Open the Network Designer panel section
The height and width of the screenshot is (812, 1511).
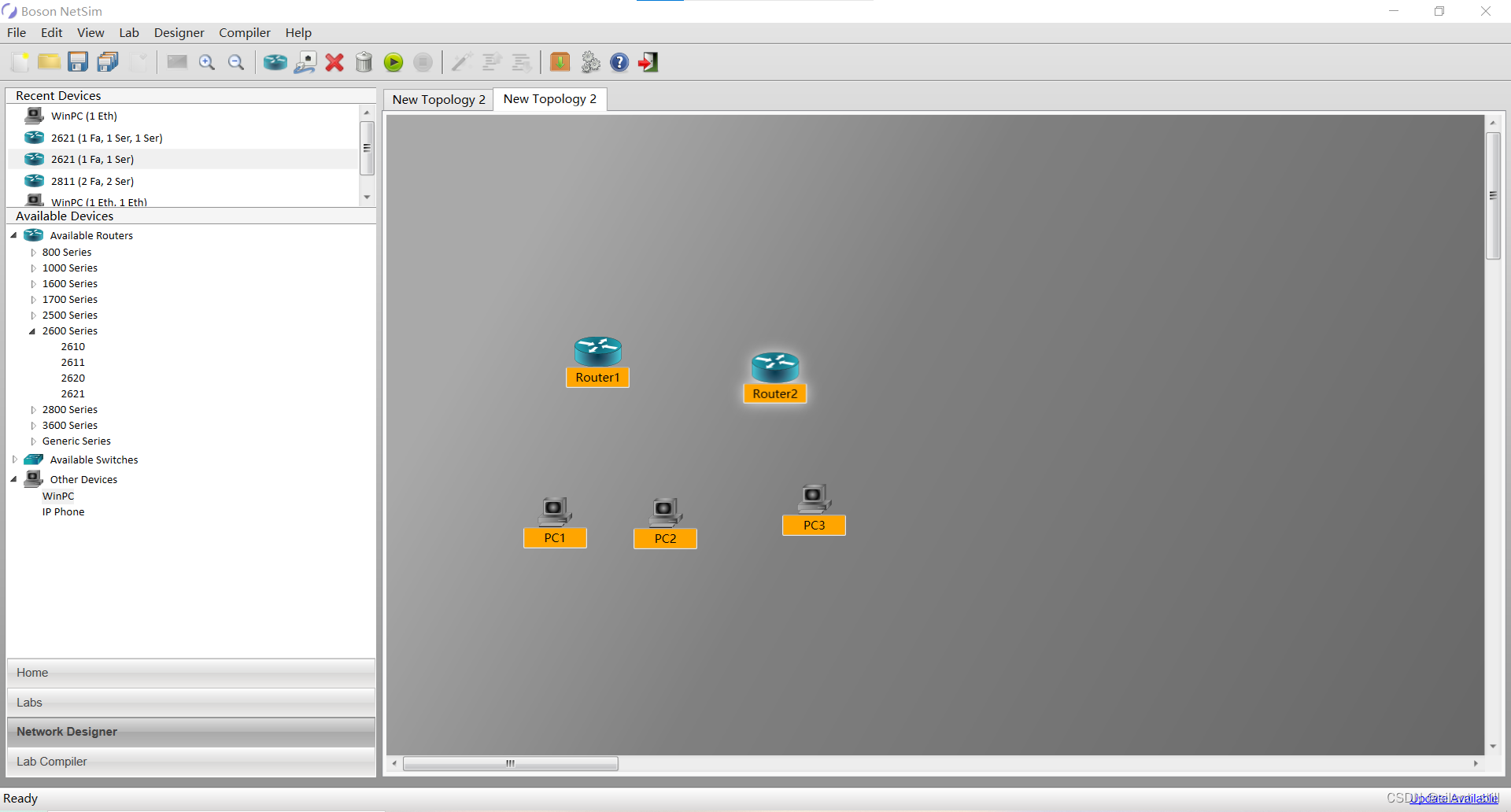[x=191, y=732]
